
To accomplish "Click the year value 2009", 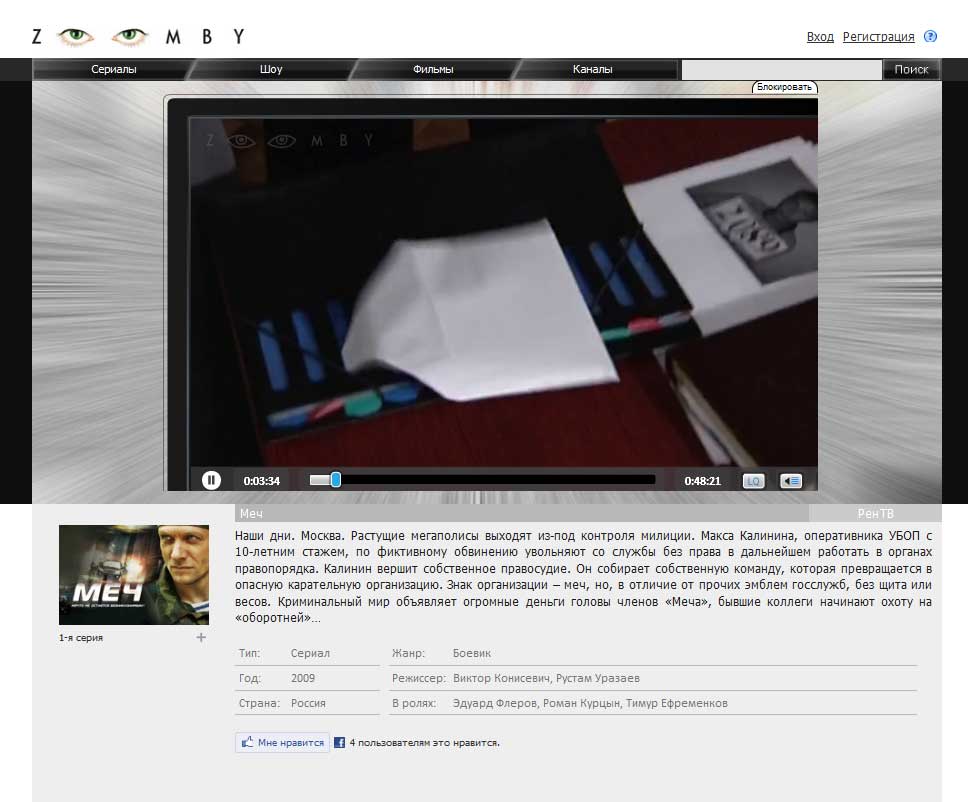I will (x=303, y=678).
